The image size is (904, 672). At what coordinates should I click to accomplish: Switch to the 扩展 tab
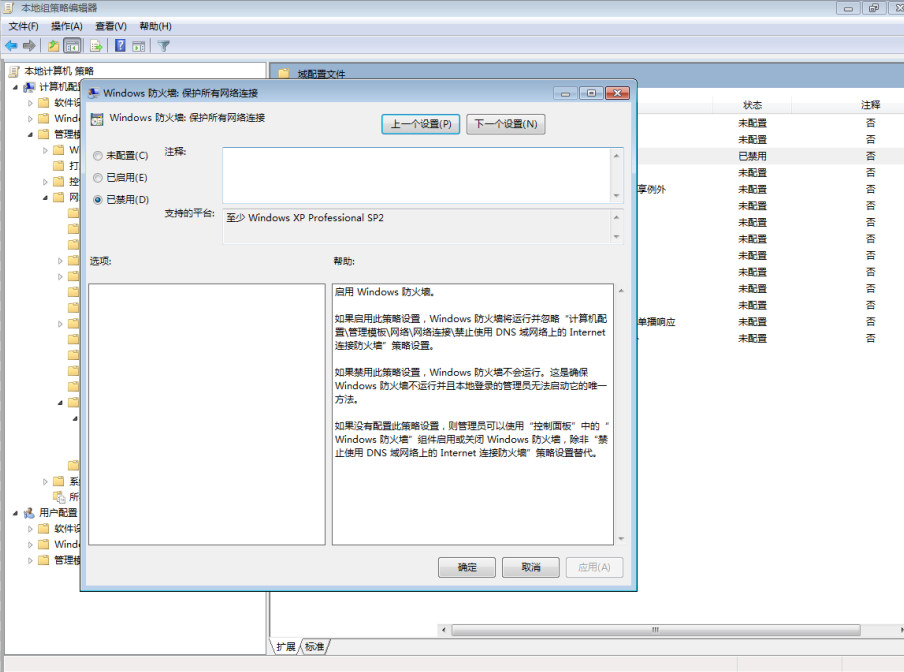pos(285,647)
